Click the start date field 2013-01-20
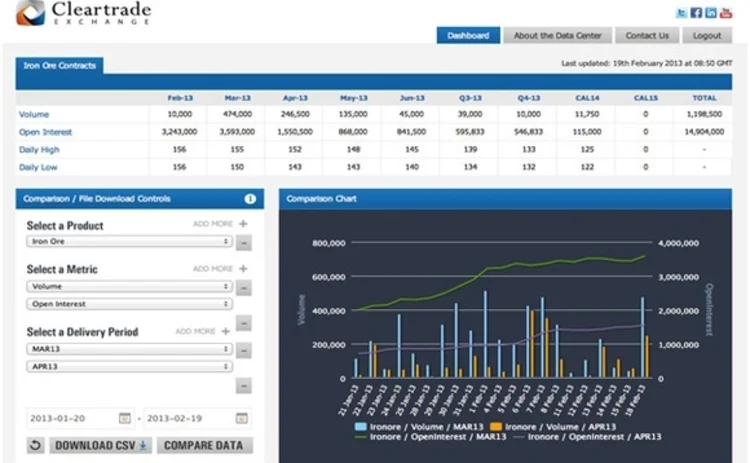Image resolution: width=750 pixels, height=463 pixels. (79, 419)
